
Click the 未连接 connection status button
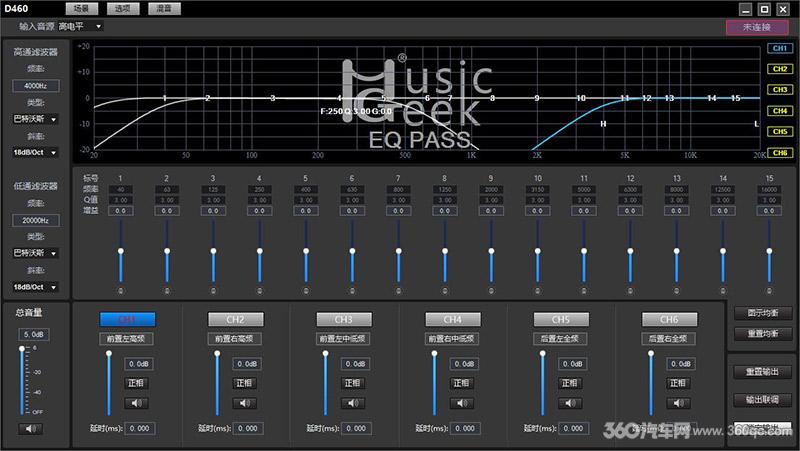coord(757,27)
